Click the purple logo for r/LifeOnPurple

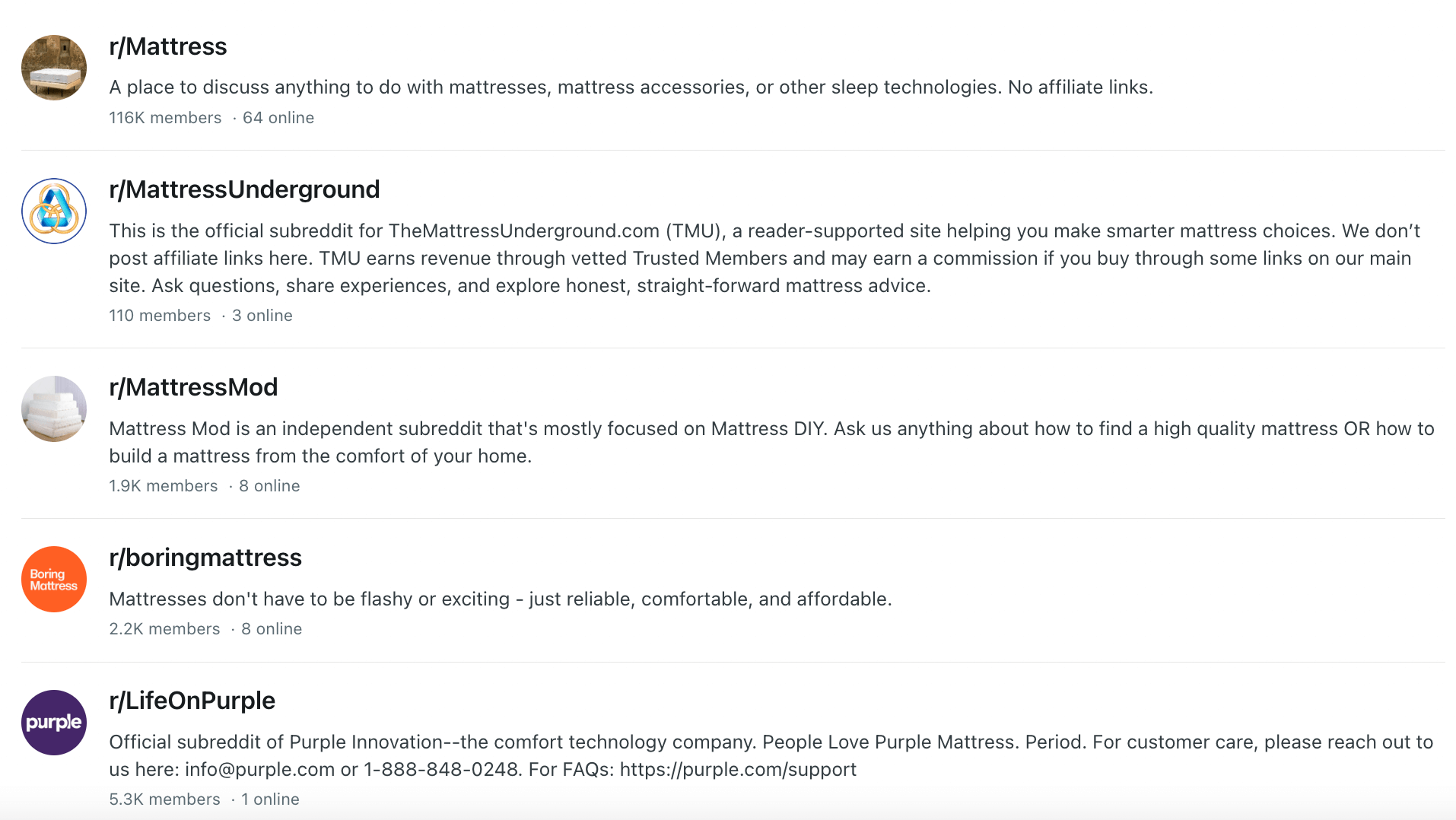(53, 723)
